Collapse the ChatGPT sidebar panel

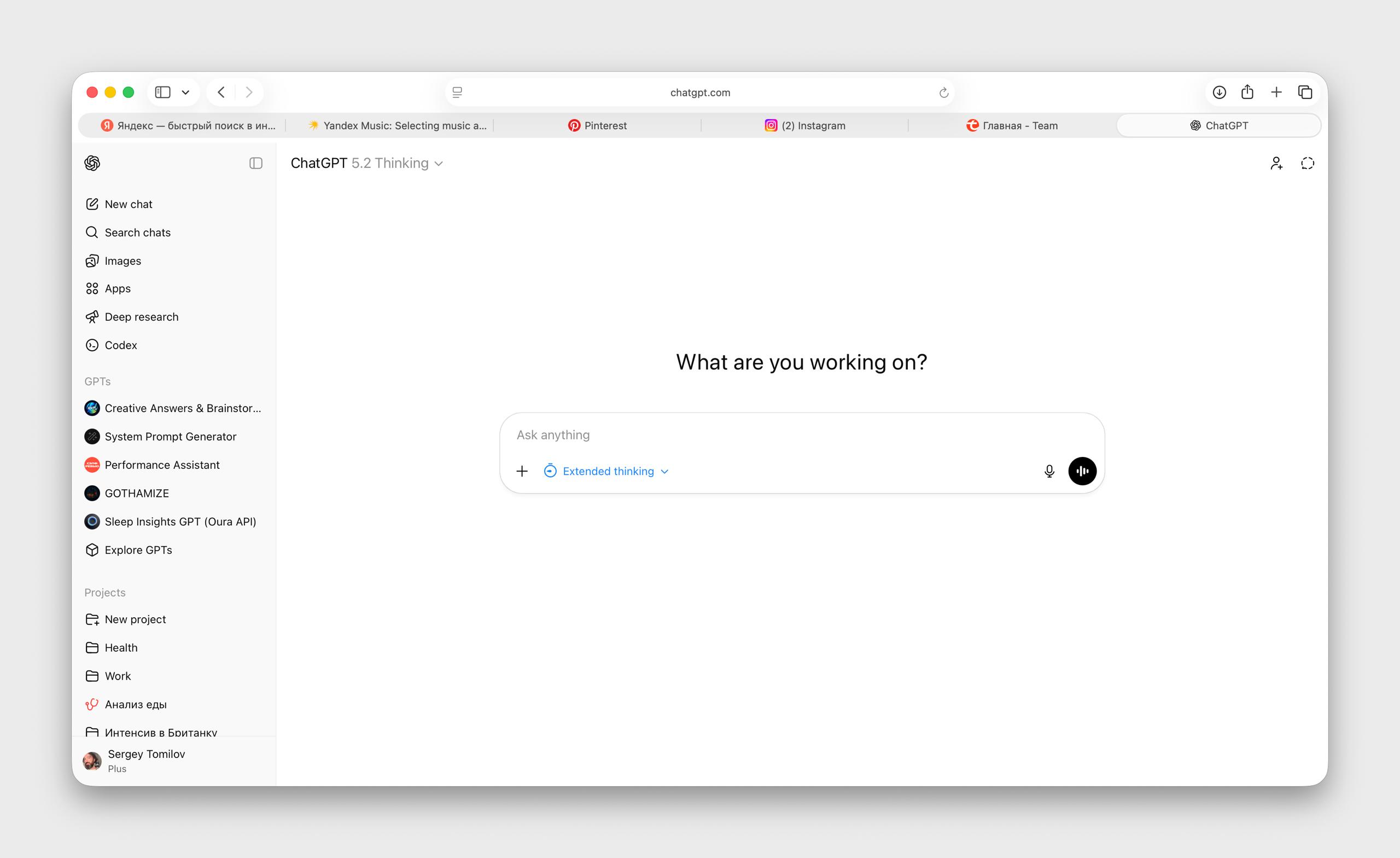pos(256,163)
